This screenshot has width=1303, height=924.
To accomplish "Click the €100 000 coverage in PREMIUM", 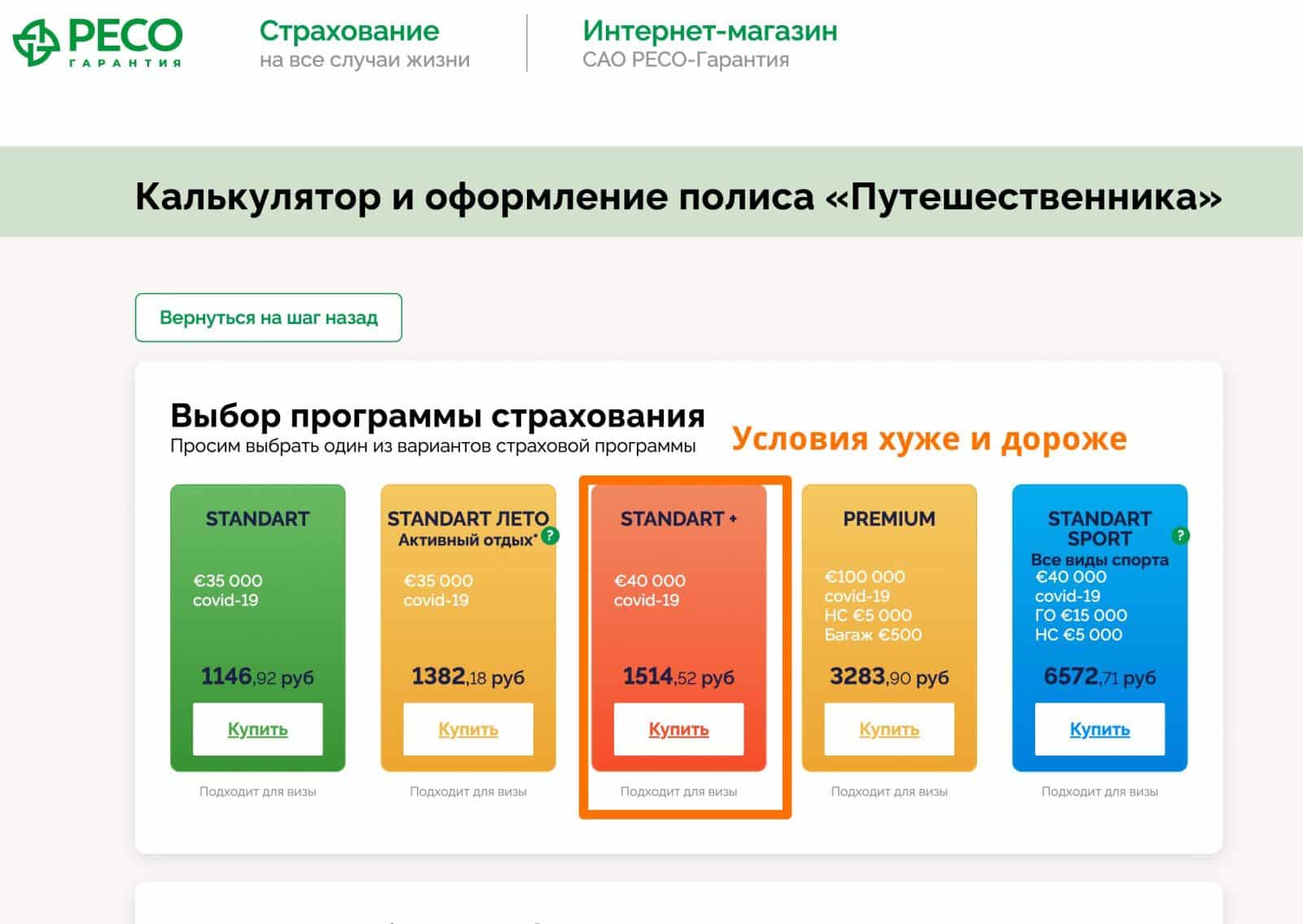I will [865, 576].
